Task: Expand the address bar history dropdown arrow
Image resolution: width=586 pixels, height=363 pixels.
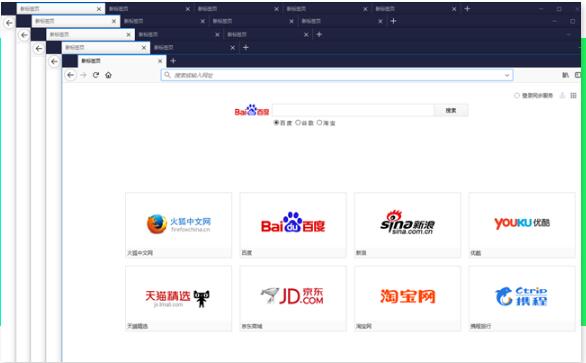Action: click(507, 75)
